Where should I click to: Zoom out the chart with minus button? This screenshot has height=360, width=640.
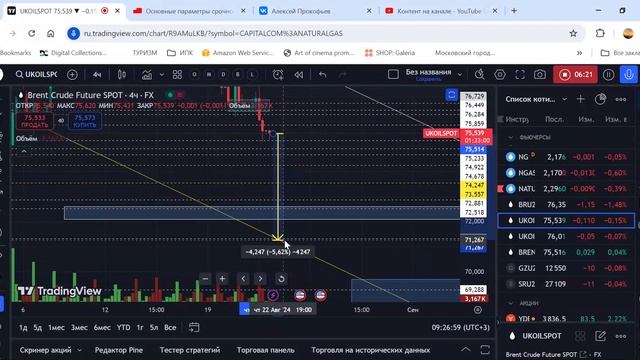(205, 279)
